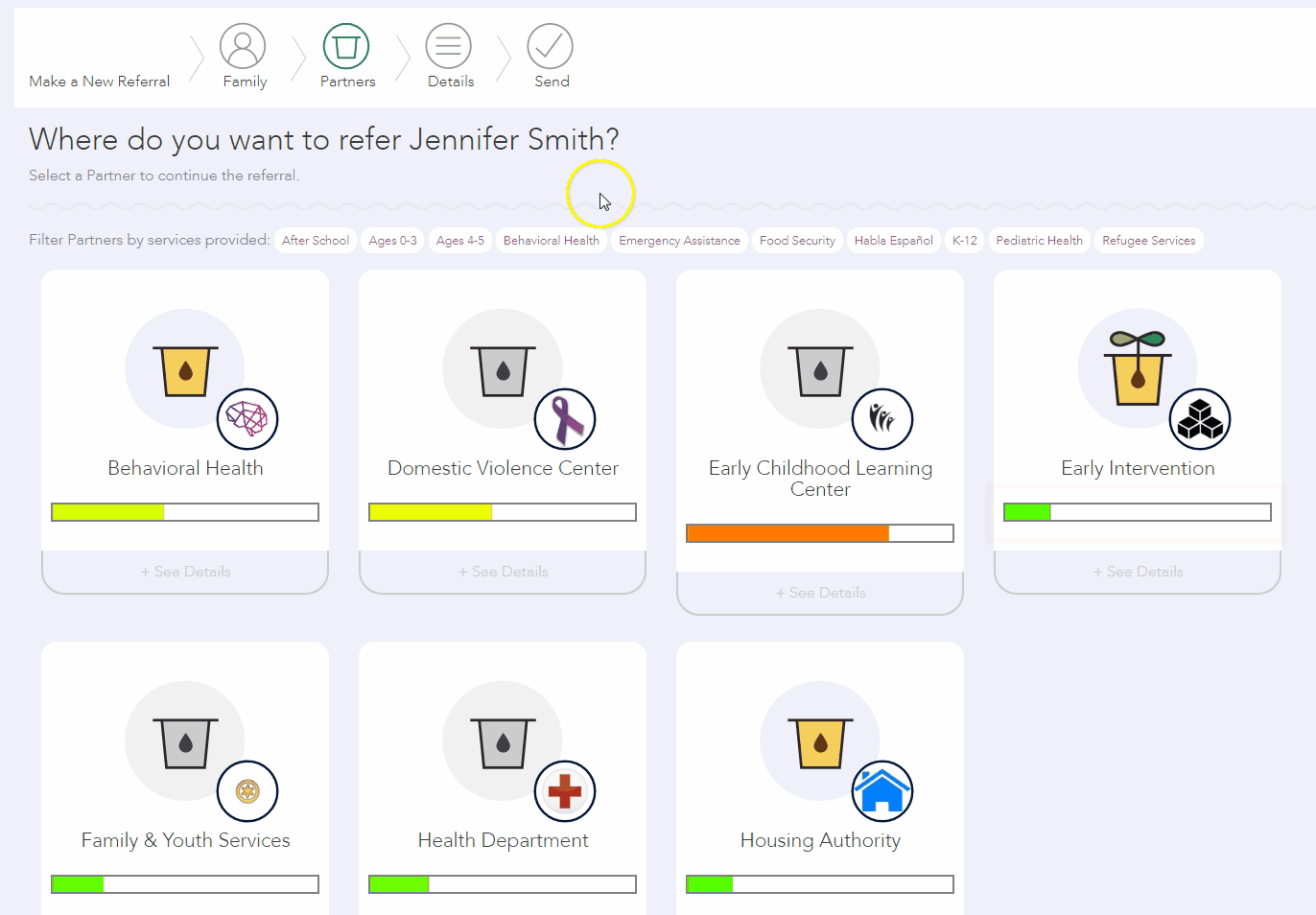Select the Family & Youth Services partner name

click(185, 840)
